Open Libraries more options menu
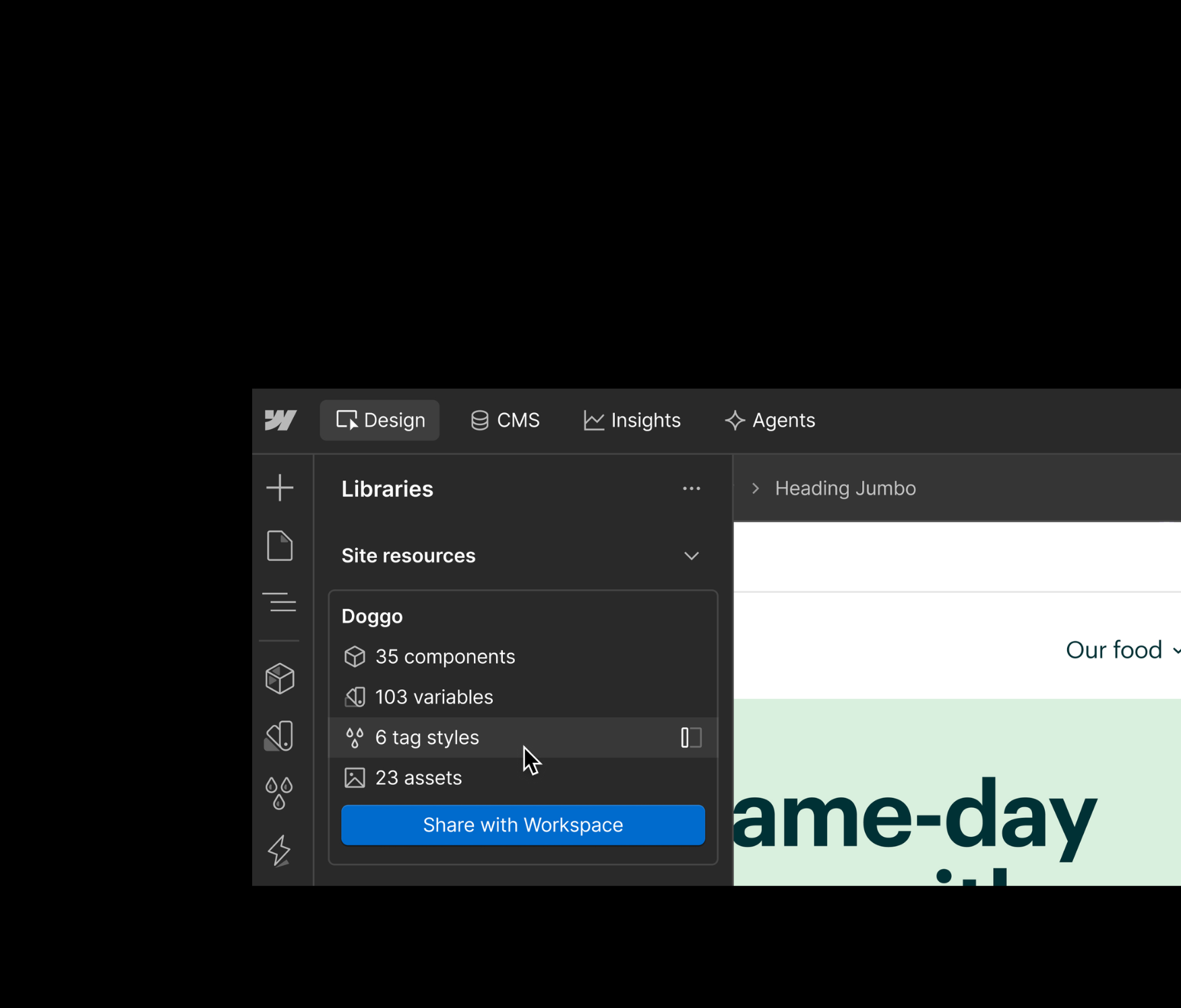Image resolution: width=1181 pixels, height=1008 pixels. click(692, 489)
